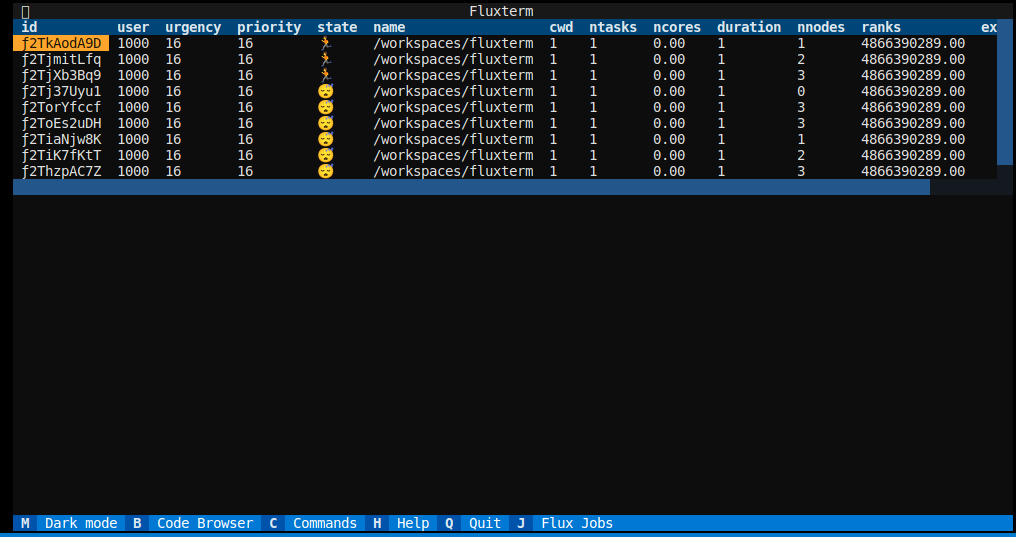The width and height of the screenshot is (1016, 537).
Task: Open Flux Jobs from footer bar
Action: [x=565, y=523]
